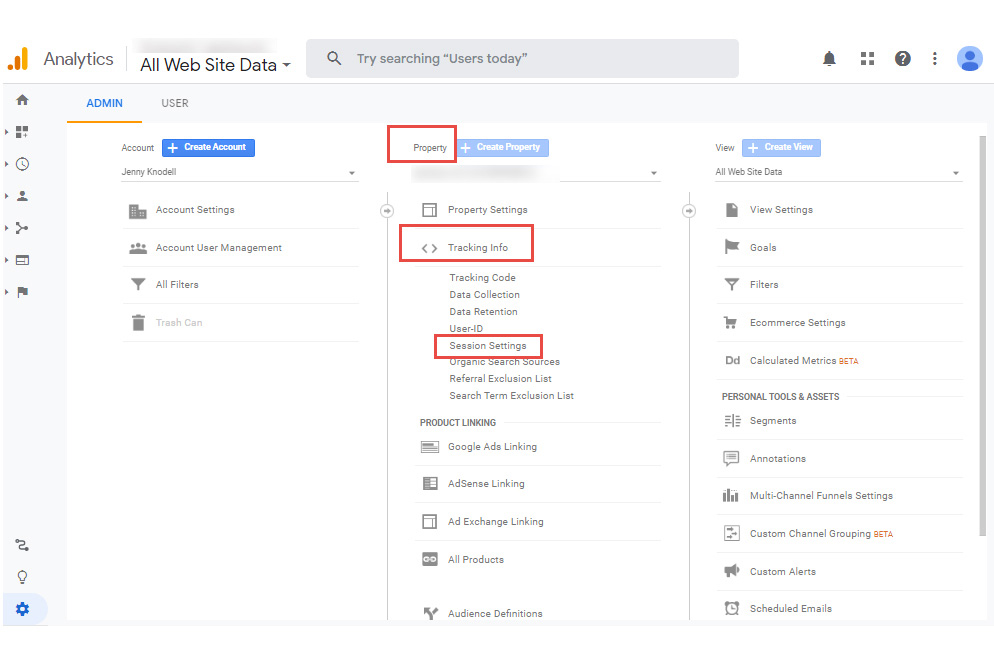
Task: Click the Segments icon
Action: [732, 421]
